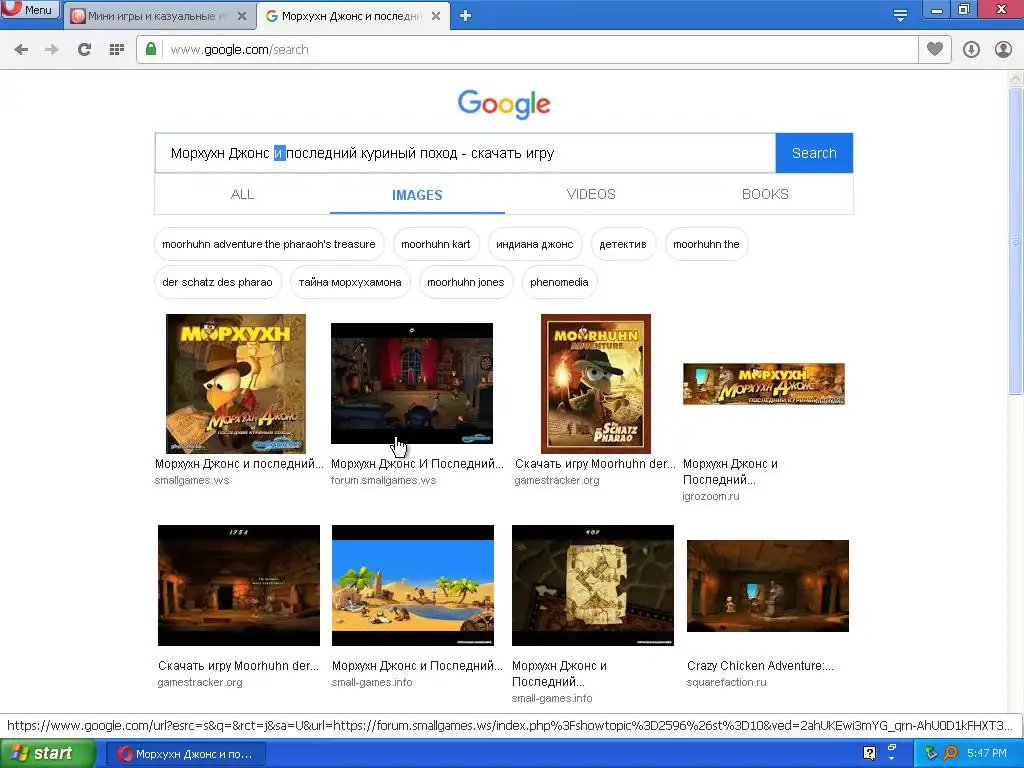The width and height of the screenshot is (1024, 768).
Task: Add page to bookmarks with heart icon
Action: (935, 49)
